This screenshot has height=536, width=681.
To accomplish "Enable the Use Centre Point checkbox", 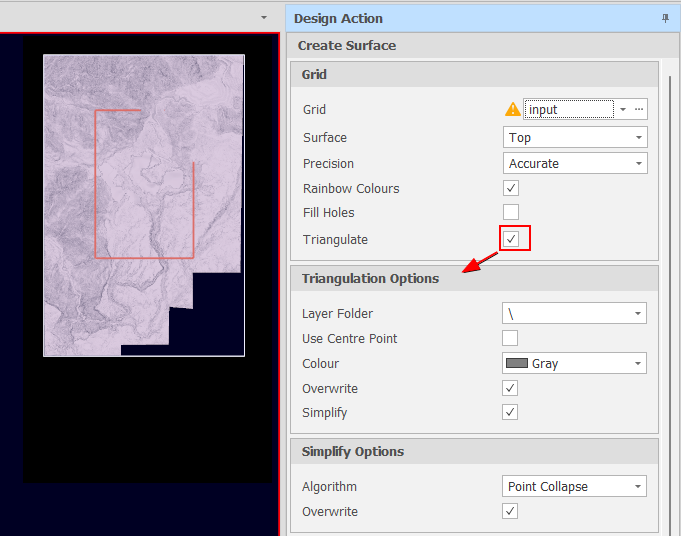I will (x=510, y=338).
